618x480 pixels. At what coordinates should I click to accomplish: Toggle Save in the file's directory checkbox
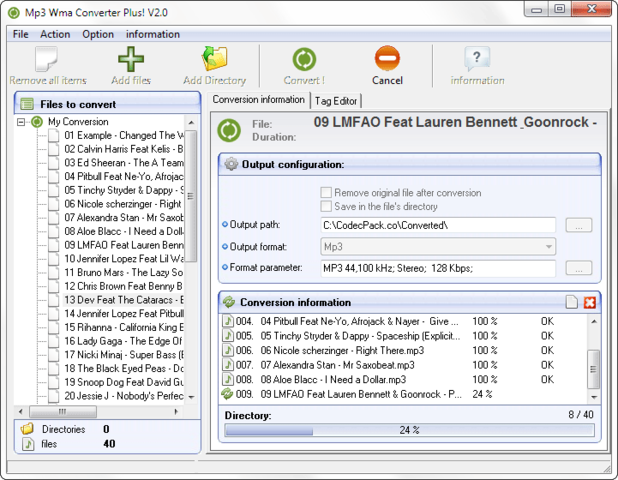point(326,206)
